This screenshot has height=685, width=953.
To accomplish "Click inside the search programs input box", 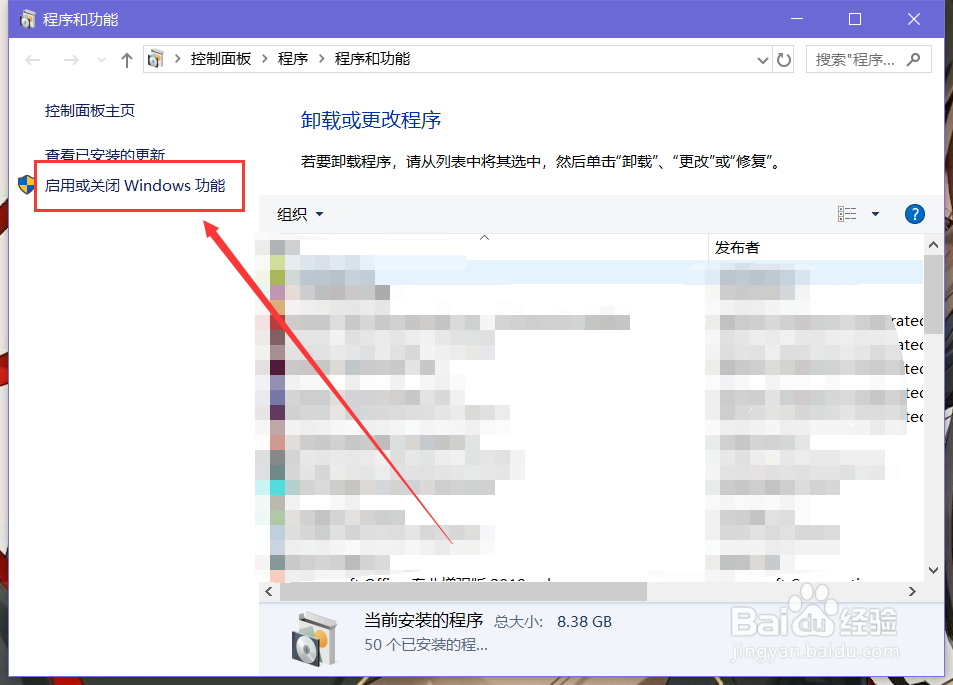I will [855, 59].
